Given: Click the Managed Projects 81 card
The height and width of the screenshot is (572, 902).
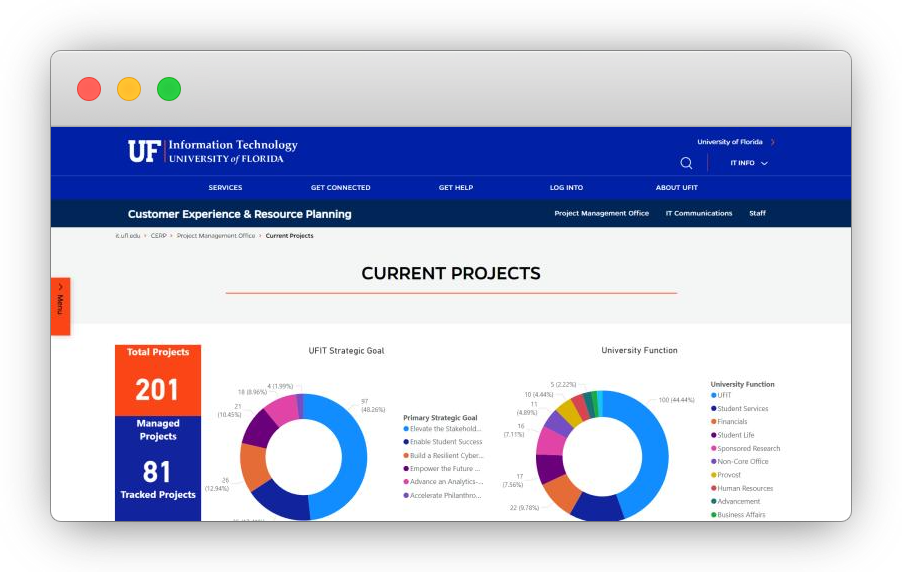Looking at the screenshot, I should click(158, 454).
